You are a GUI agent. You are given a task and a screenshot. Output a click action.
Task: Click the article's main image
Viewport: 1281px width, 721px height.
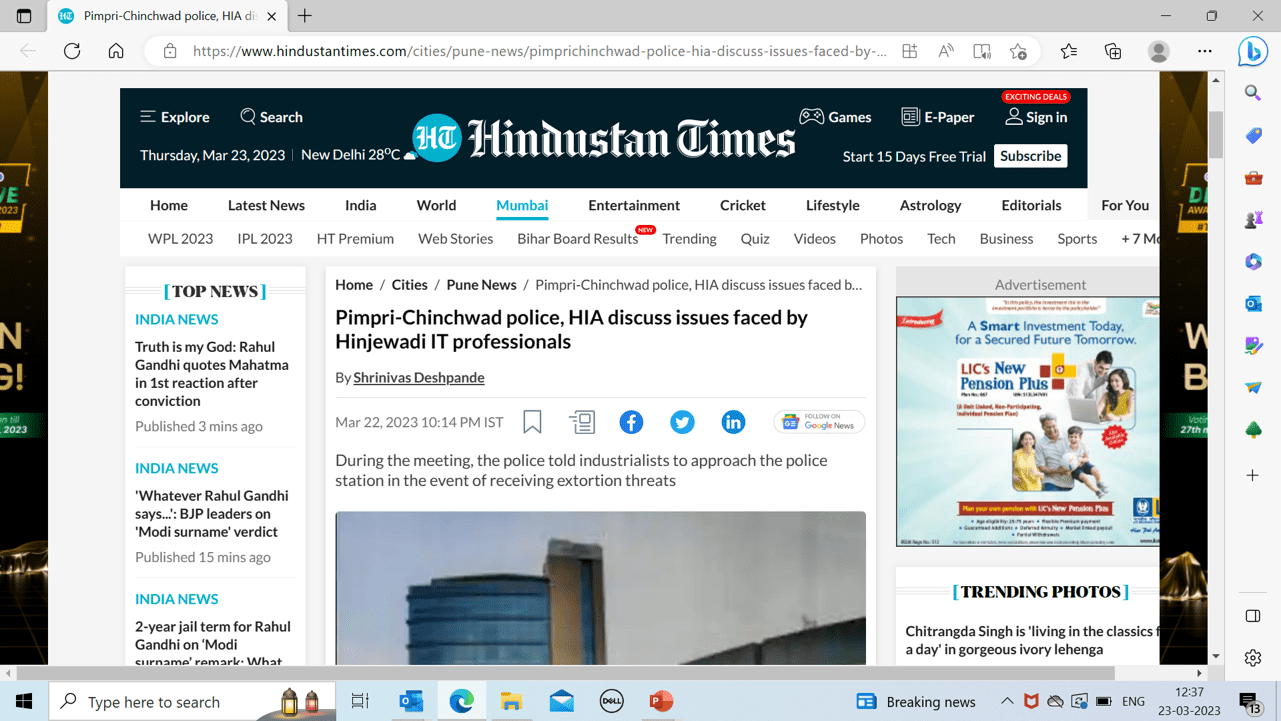pos(600,588)
